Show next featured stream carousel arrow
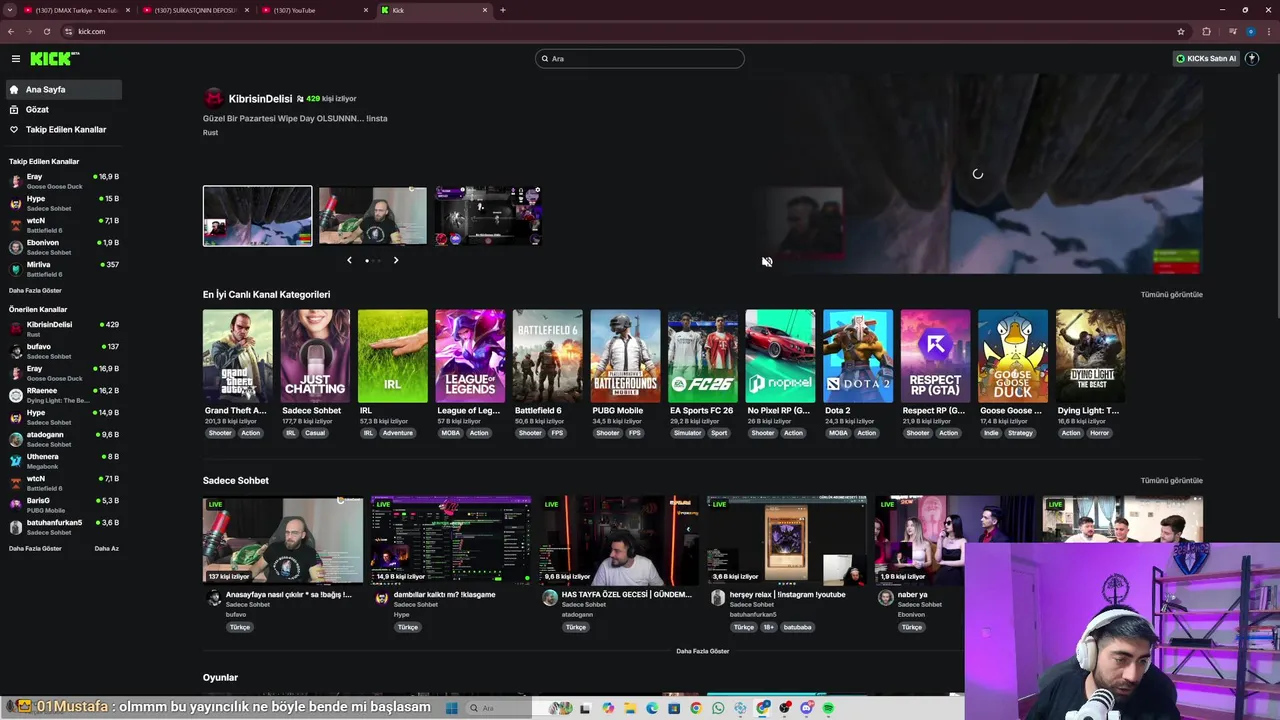Viewport: 1280px width, 720px height. tap(396, 260)
